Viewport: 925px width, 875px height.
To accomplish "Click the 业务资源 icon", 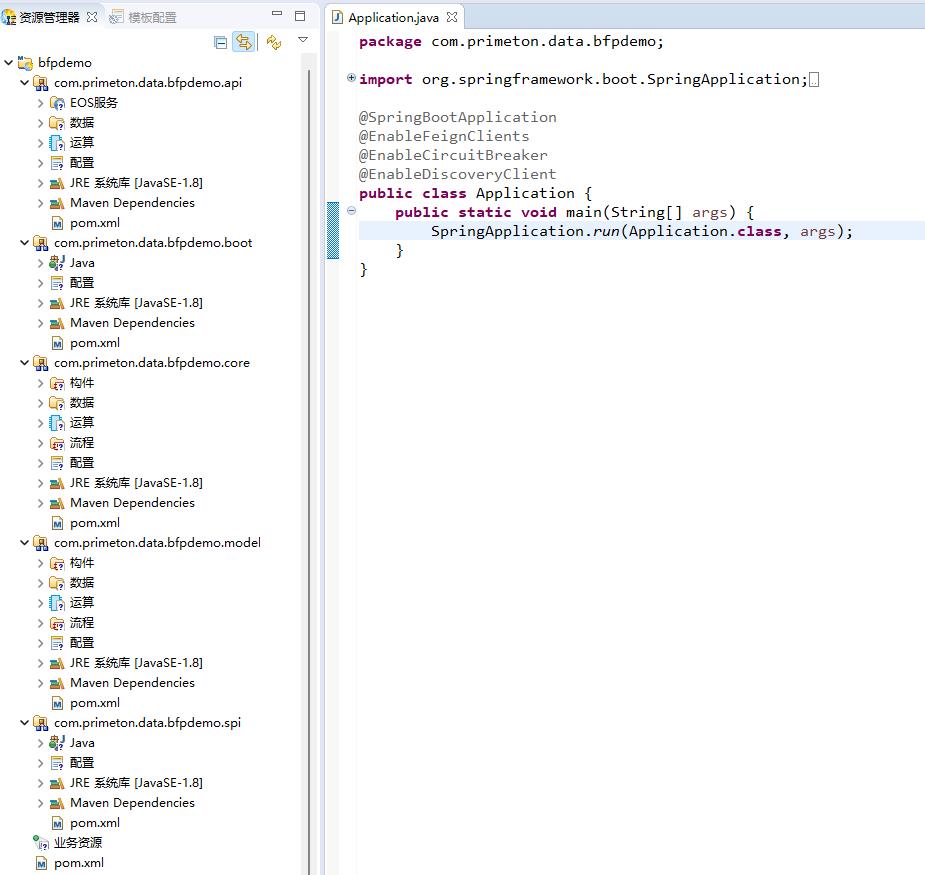I will pyautogui.click(x=40, y=843).
